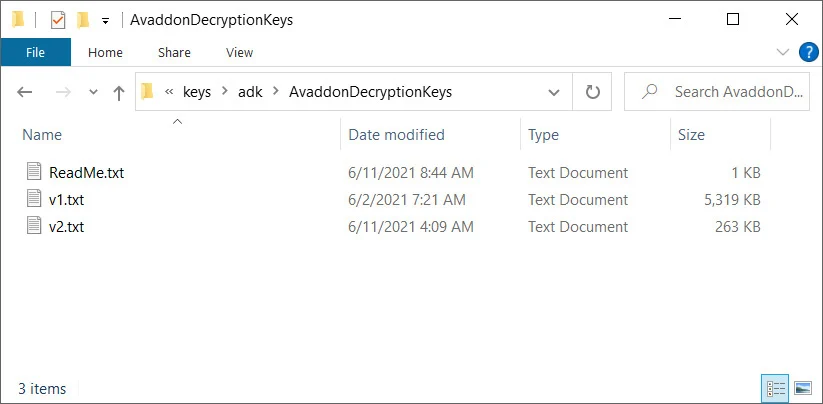Sort files by Size column header
The height and width of the screenshot is (404, 823).
(691, 135)
